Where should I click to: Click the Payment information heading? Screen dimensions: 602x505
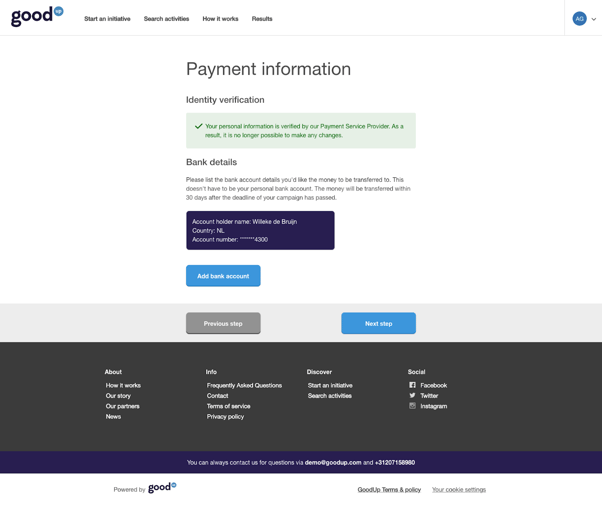point(268,70)
